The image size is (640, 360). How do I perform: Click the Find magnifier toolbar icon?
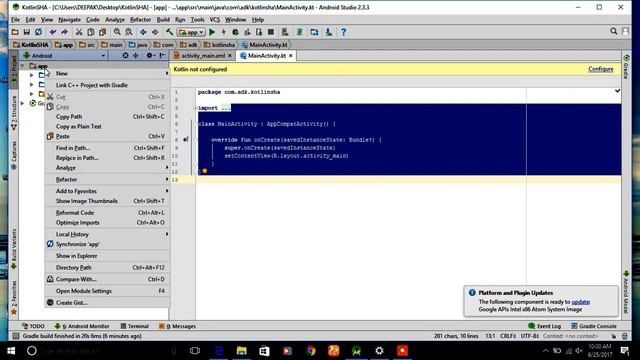pyautogui.click(x=117, y=32)
